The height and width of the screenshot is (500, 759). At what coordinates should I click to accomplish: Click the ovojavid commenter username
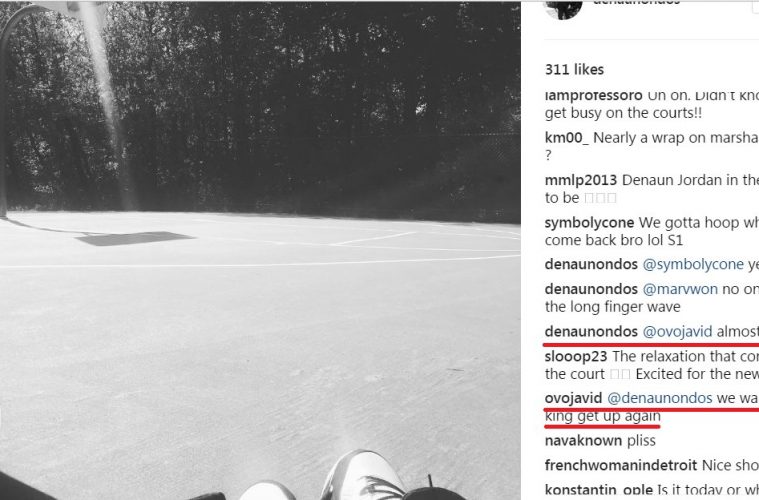[573, 398]
